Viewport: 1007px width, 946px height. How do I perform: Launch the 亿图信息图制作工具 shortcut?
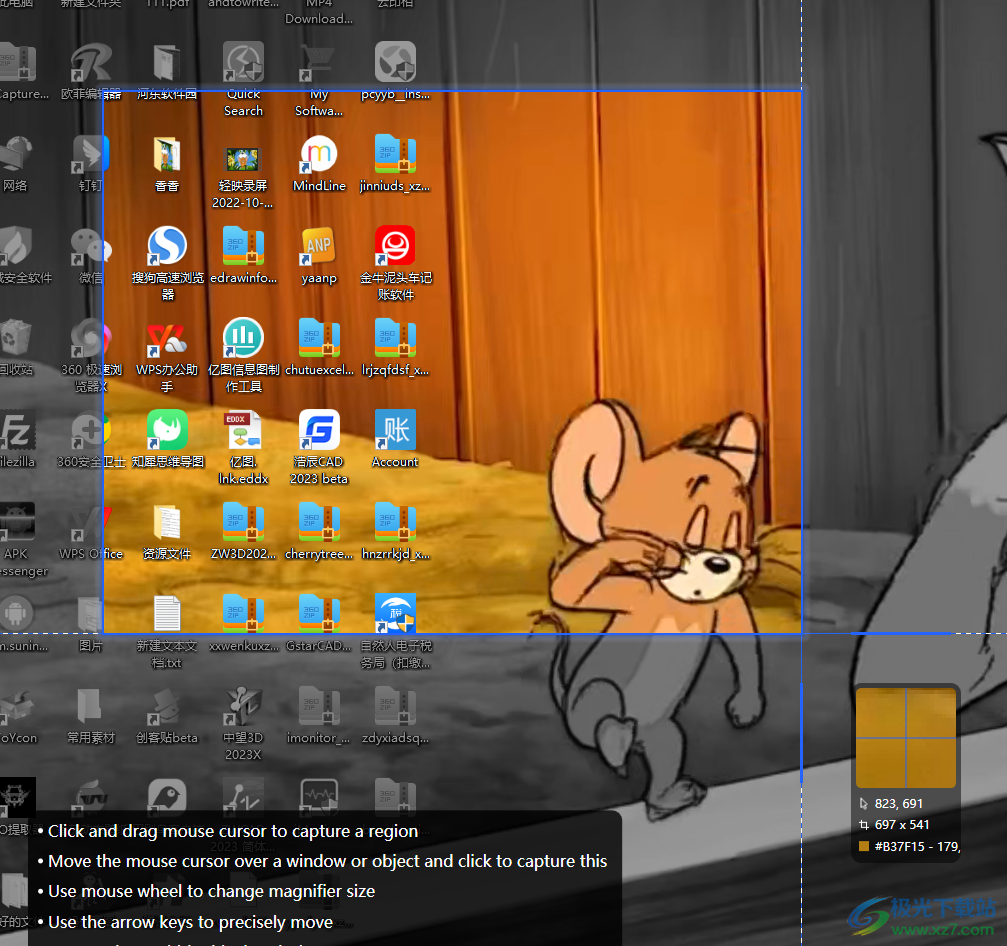click(x=243, y=338)
